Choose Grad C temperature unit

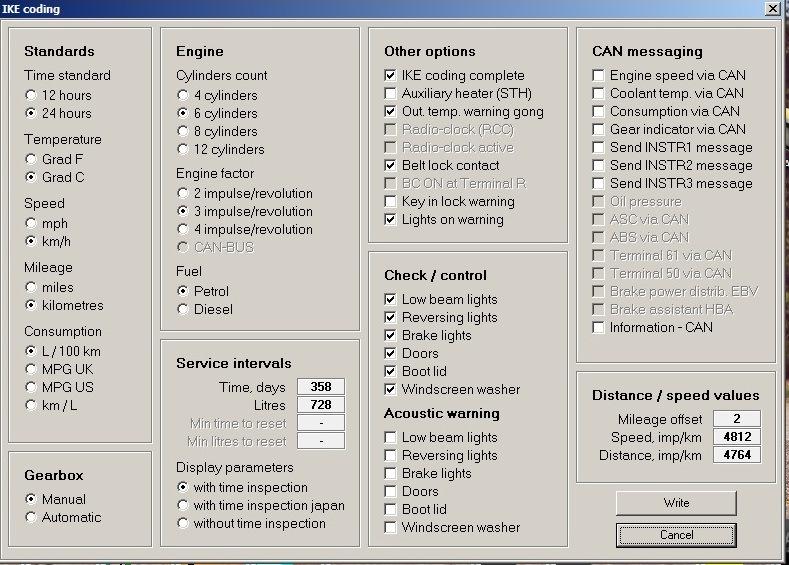[x=31, y=177]
